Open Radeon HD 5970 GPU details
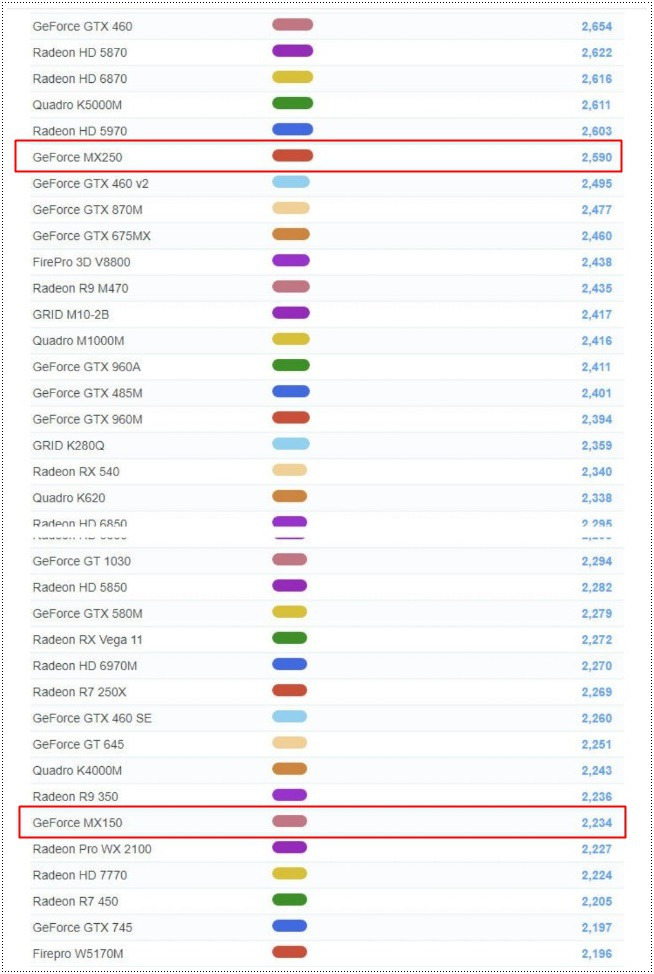The height and width of the screenshot is (974, 654). click(x=79, y=131)
